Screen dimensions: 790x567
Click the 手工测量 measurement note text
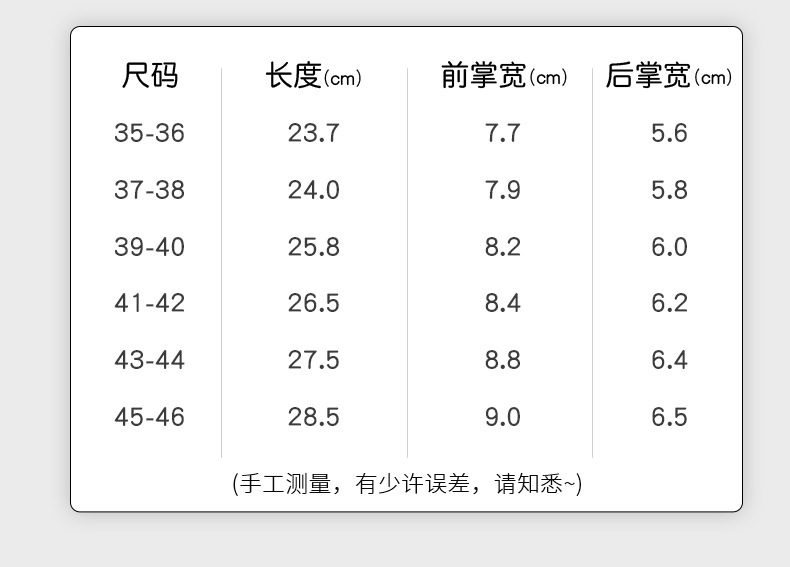pyautogui.click(x=285, y=484)
